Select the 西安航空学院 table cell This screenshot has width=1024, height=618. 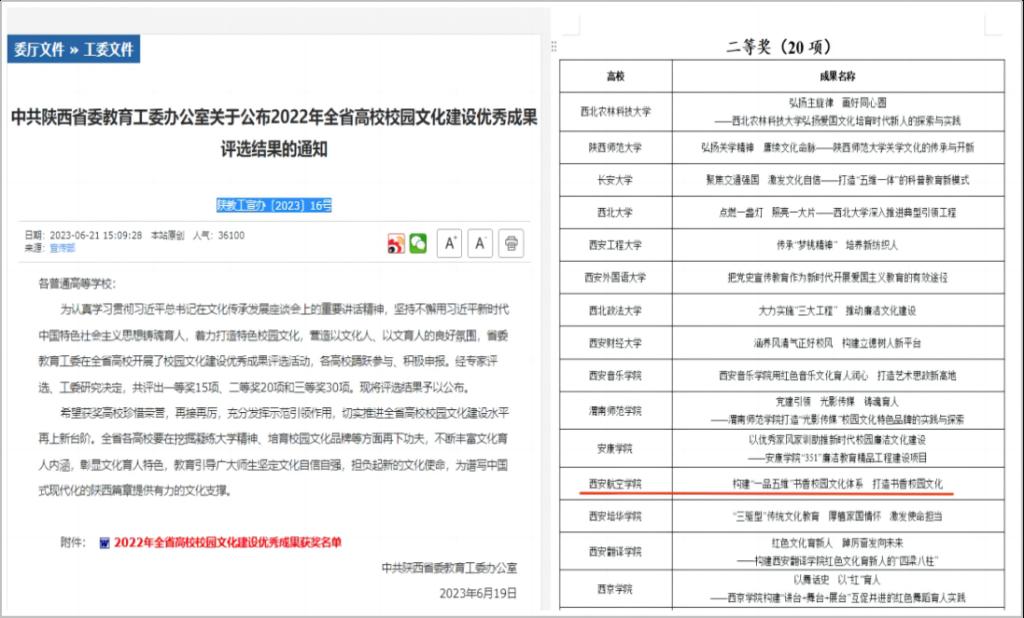click(615, 484)
